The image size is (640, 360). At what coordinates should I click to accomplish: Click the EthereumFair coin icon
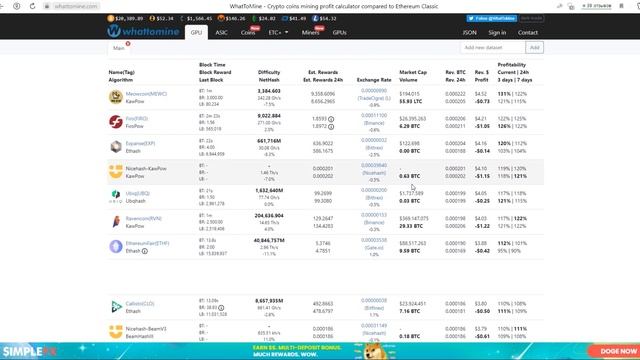pos(116,247)
